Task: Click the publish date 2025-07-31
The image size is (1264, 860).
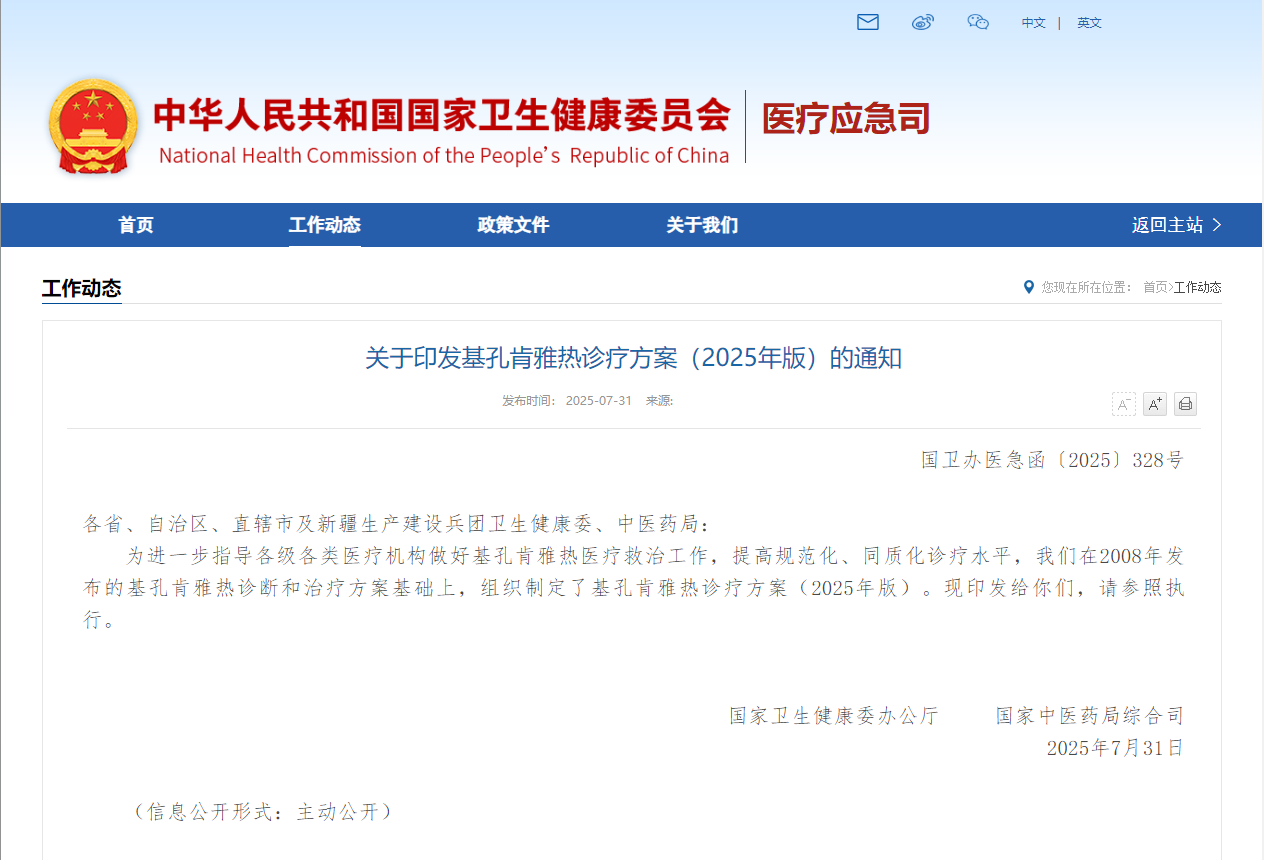Action: pyautogui.click(x=599, y=401)
